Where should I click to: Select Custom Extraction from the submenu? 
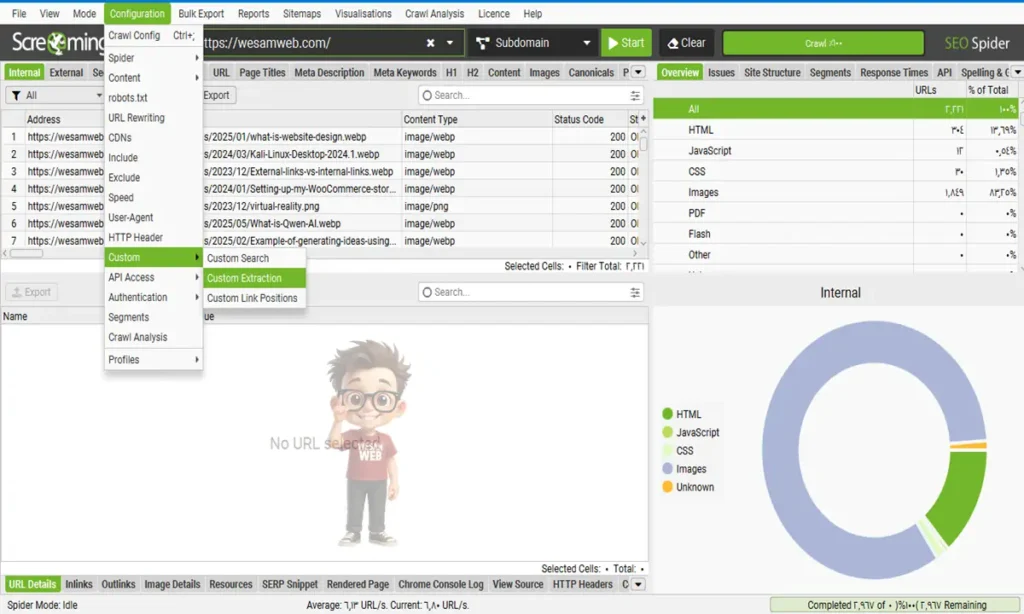click(x=244, y=278)
